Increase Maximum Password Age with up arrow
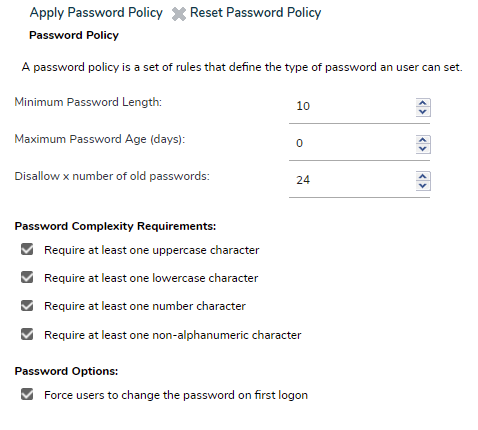Viewport: 478px width, 430px height. click(423, 140)
